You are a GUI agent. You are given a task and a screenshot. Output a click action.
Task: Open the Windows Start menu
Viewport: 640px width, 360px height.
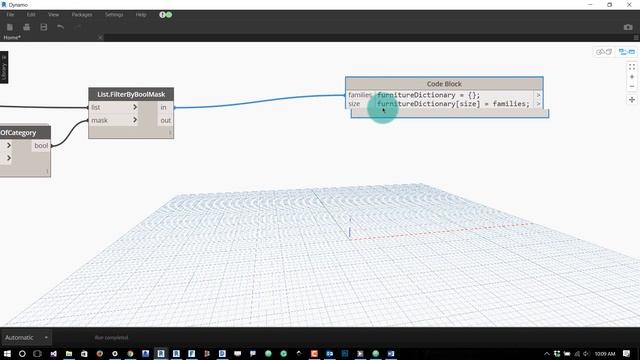click(x=7, y=353)
